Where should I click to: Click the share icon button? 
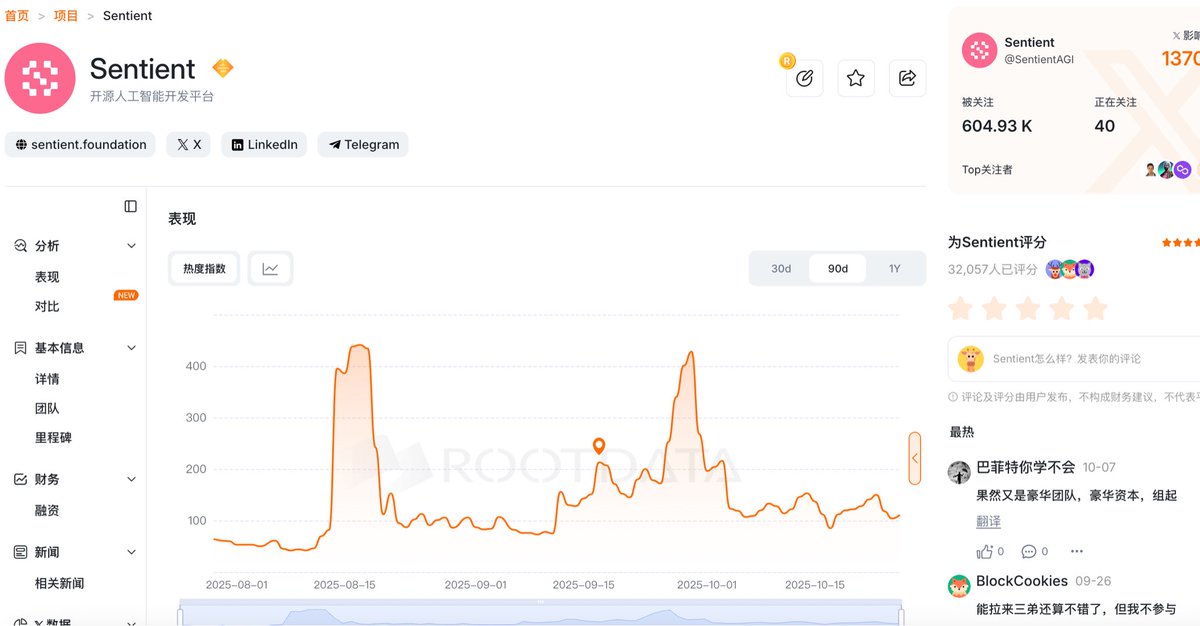coord(907,78)
